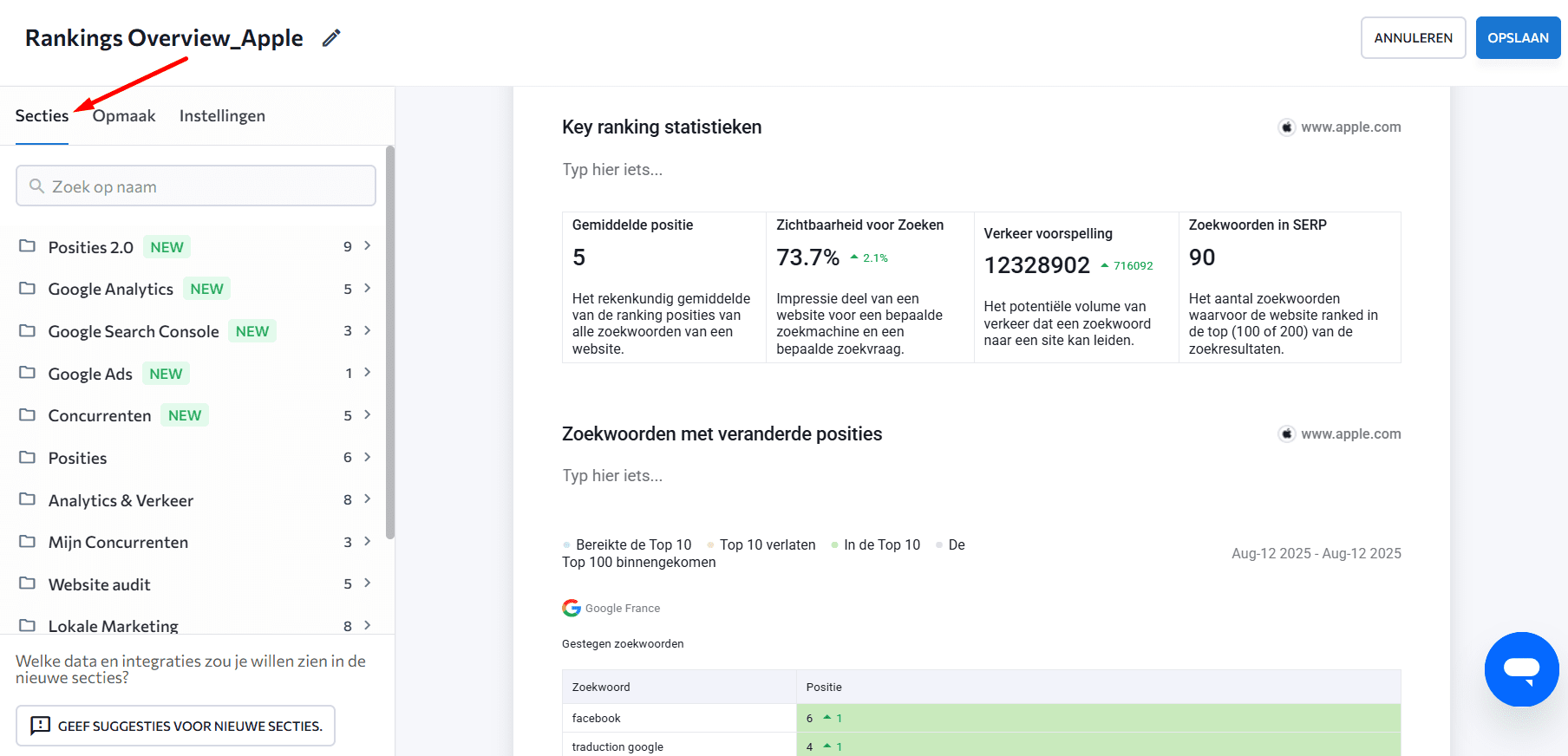The width and height of the screenshot is (1568, 756).
Task: Click the Lokale Marketing folder icon
Action: (28, 625)
